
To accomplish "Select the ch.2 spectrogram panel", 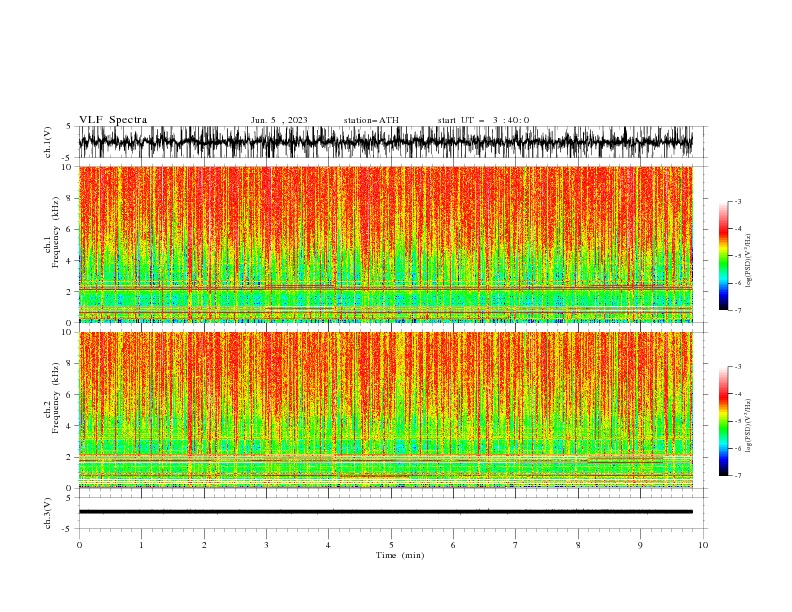I will click(x=385, y=410).
